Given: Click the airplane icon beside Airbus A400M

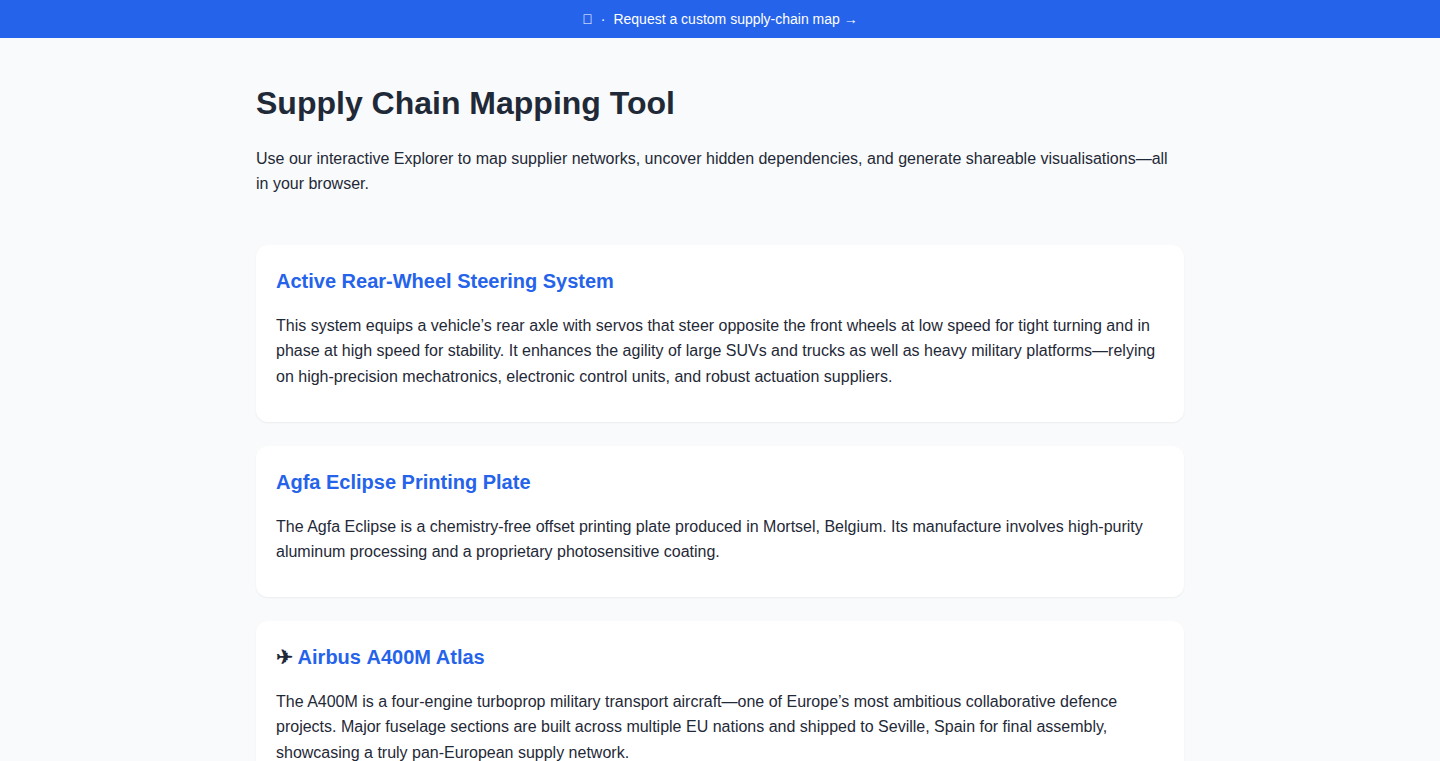Looking at the screenshot, I should pyautogui.click(x=284, y=657).
